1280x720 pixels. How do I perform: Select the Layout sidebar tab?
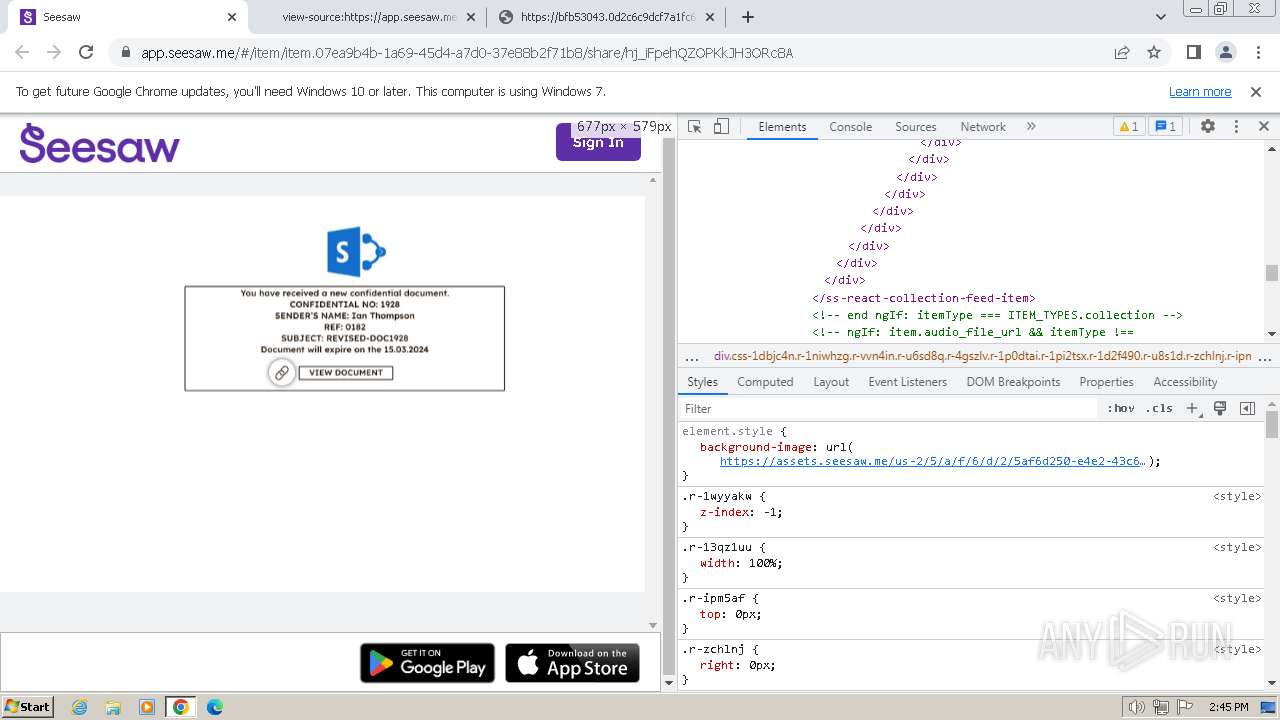coord(831,382)
